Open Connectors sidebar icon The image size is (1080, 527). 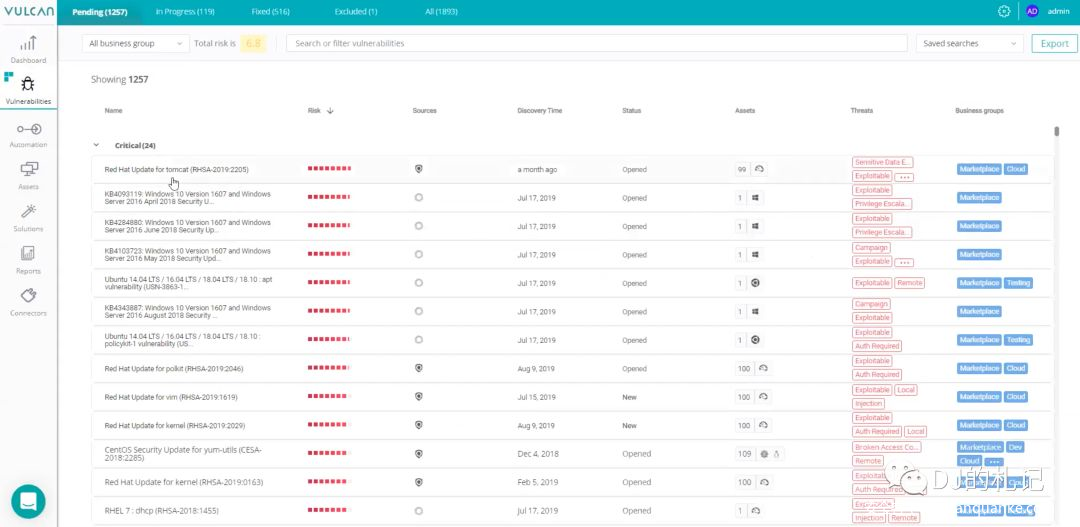point(28,296)
